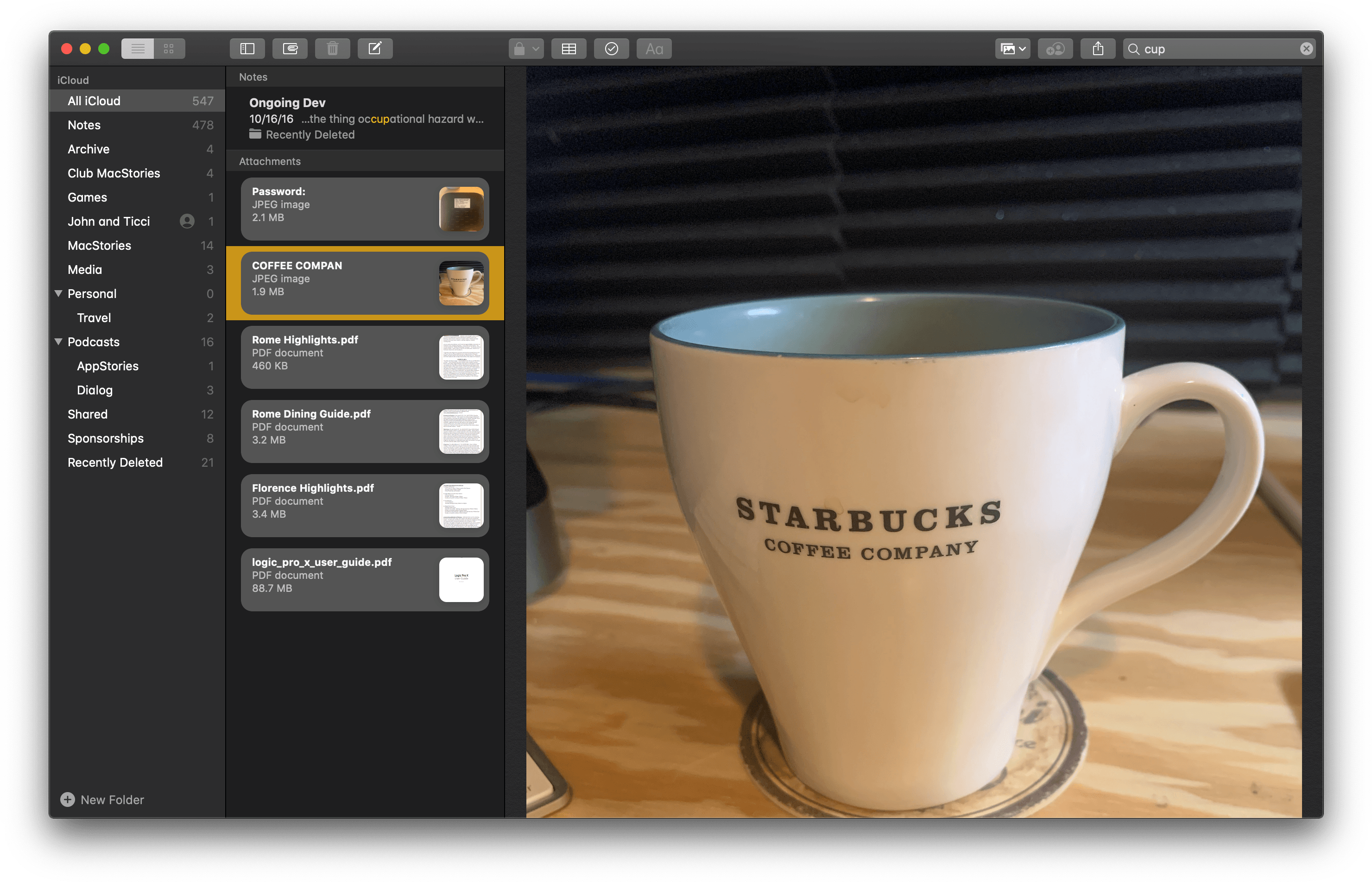Image resolution: width=1372 pixels, height=882 pixels.
Task: Select the Rome Highlights.pdf attachment
Action: coord(365,357)
